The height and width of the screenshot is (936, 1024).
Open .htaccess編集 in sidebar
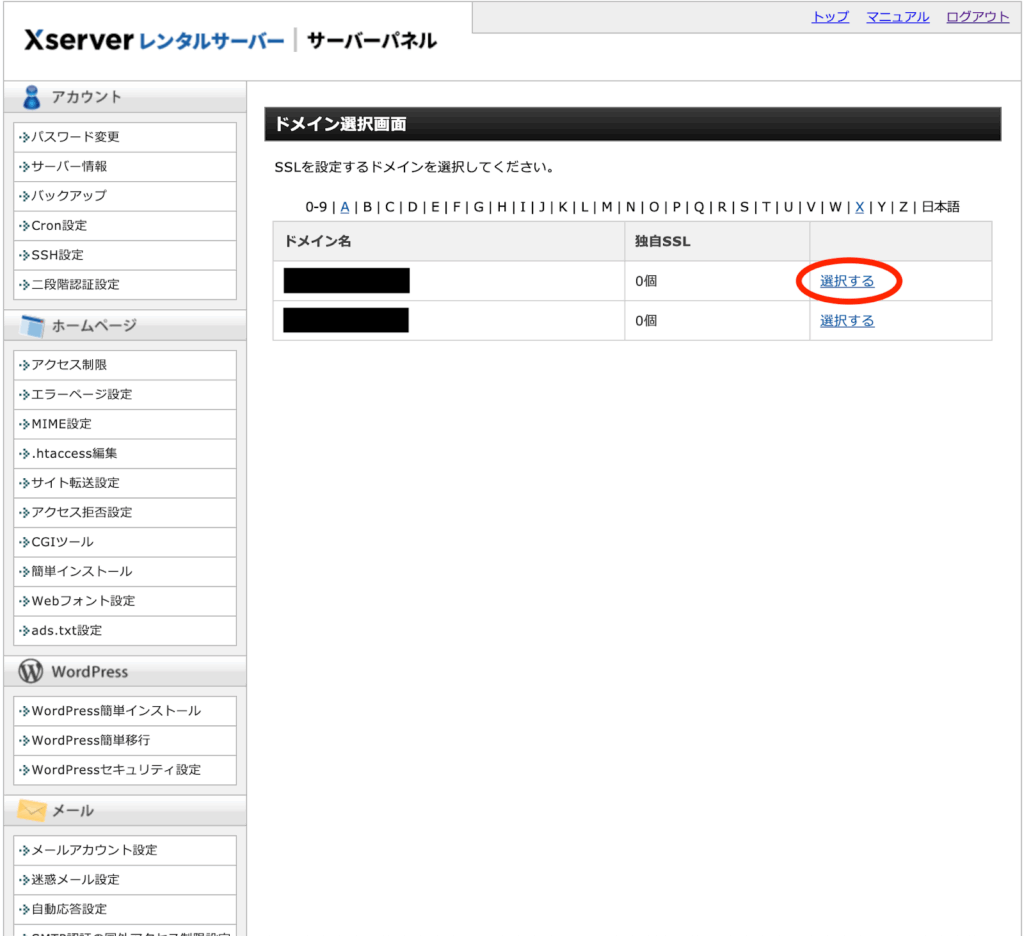pos(74,453)
